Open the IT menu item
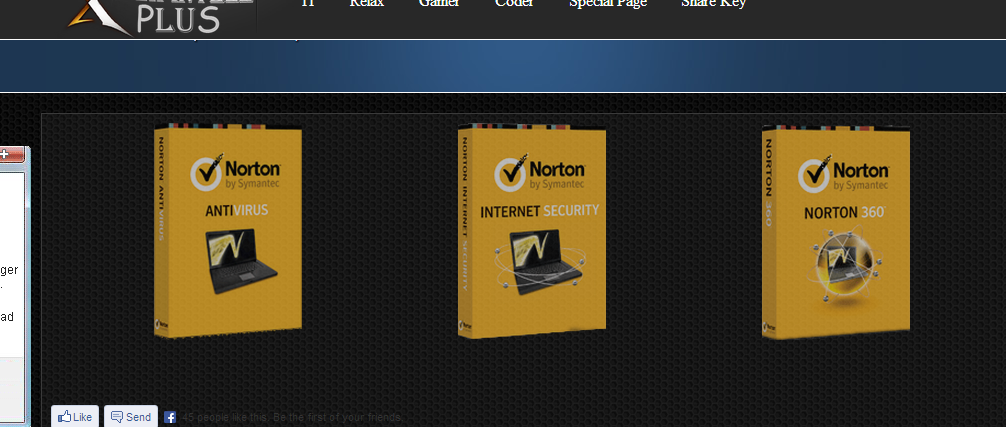This screenshot has width=1006, height=427. click(x=308, y=3)
